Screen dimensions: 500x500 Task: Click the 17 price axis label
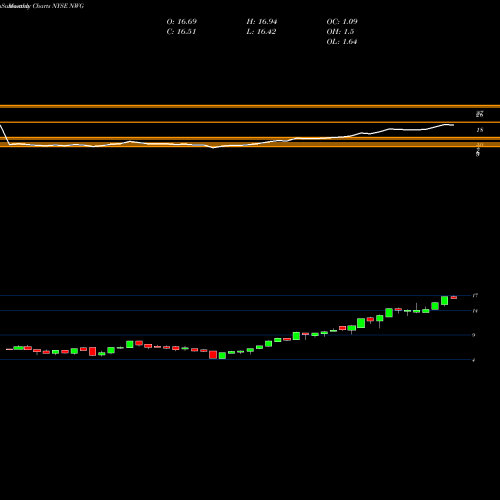pyautogui.click(x=475, y=295)
